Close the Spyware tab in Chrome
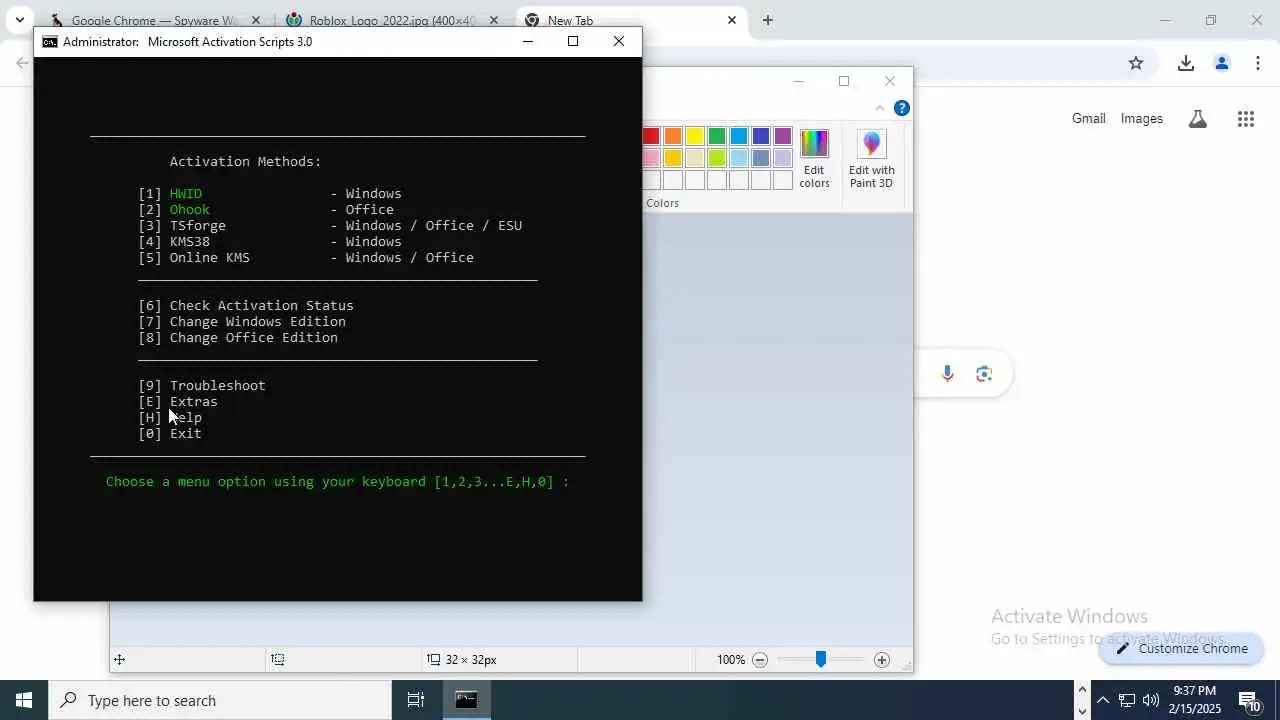Viewport: 1280px width, 720px height. 256,20
